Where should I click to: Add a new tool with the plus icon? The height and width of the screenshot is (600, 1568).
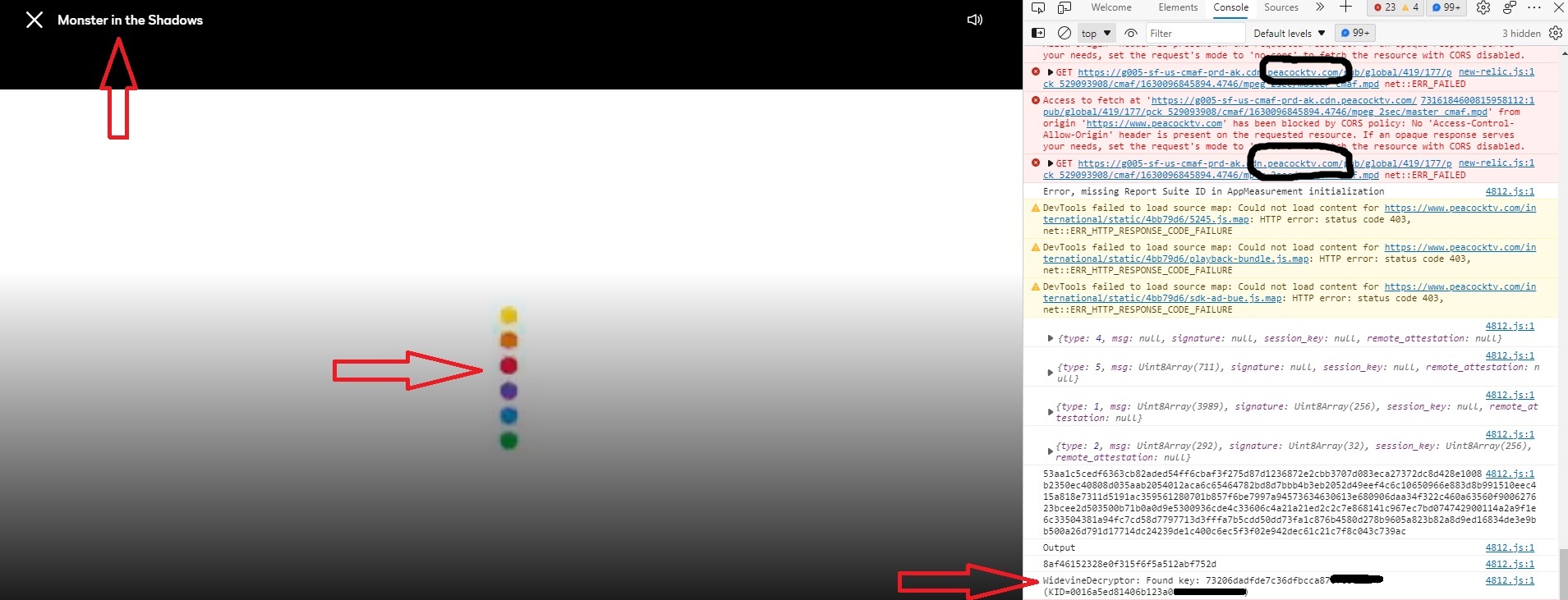coord(1345,7)
